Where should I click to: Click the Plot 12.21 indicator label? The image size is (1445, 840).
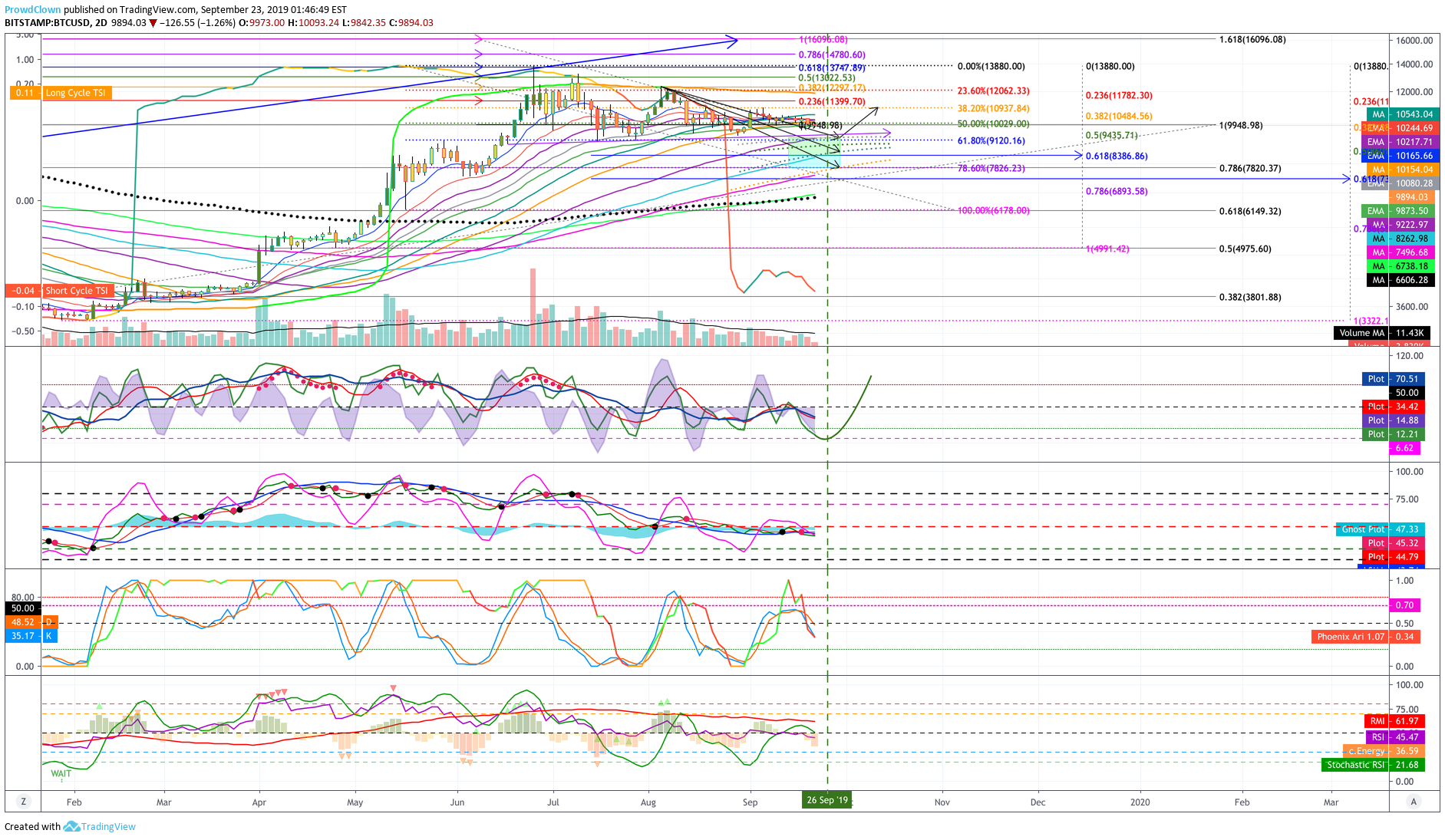[1394, 434]
